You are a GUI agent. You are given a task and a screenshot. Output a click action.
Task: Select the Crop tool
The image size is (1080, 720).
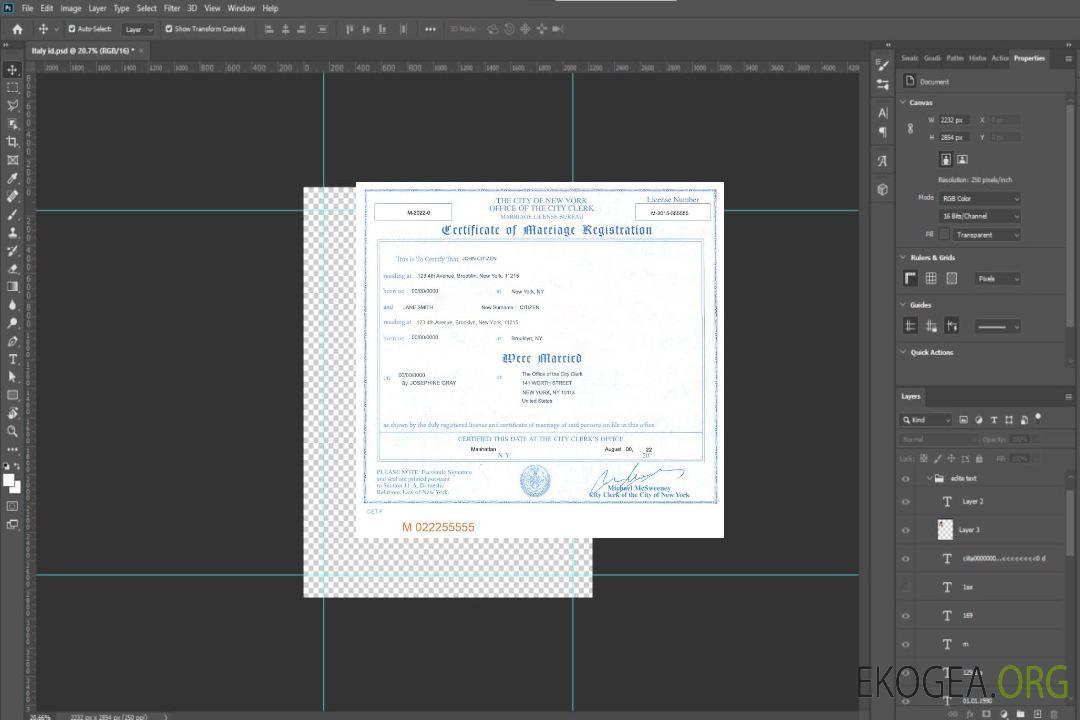[x=12, y=142]
